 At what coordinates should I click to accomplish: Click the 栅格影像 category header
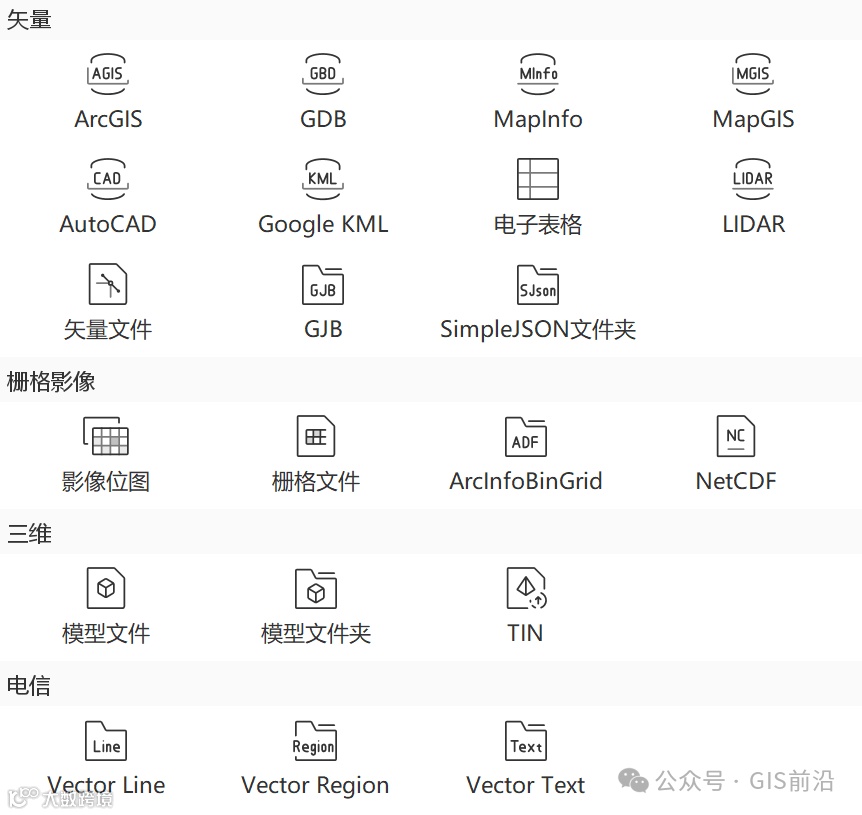coord(51,381)
